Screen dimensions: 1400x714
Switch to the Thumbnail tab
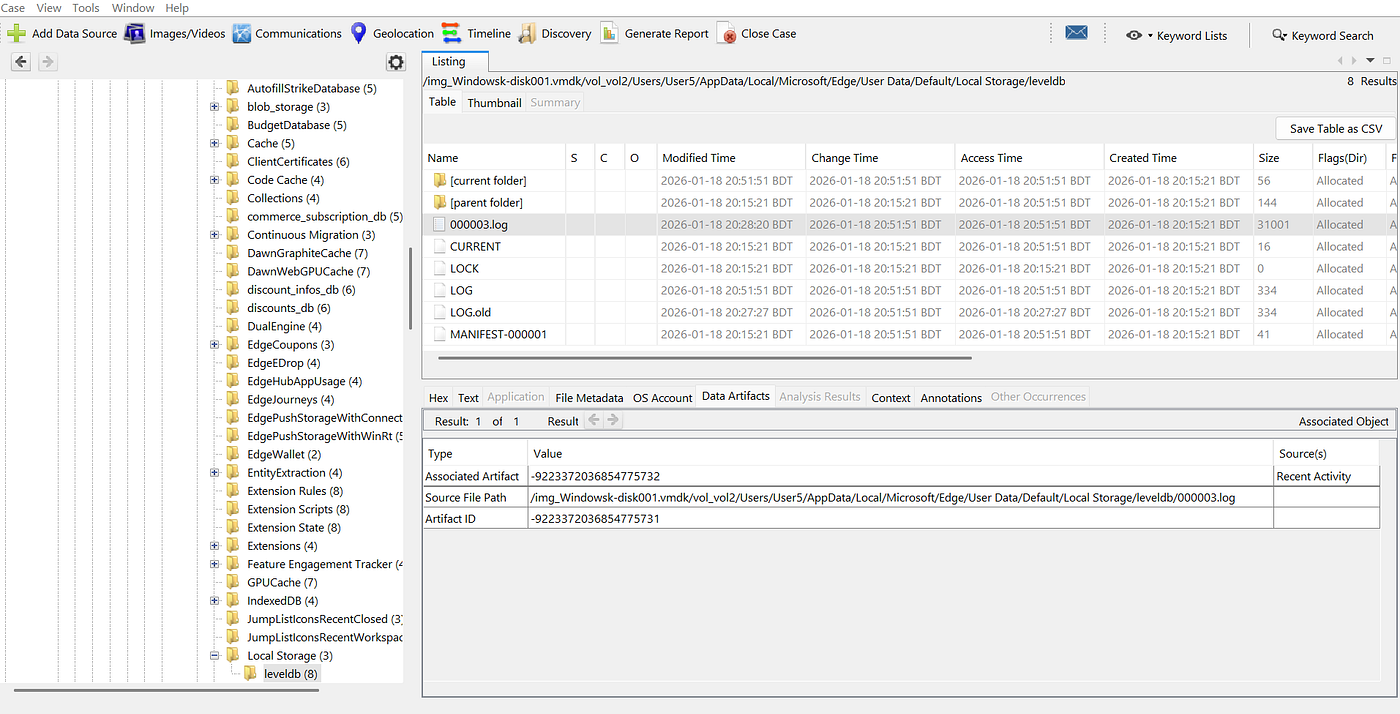pos(494,102)
